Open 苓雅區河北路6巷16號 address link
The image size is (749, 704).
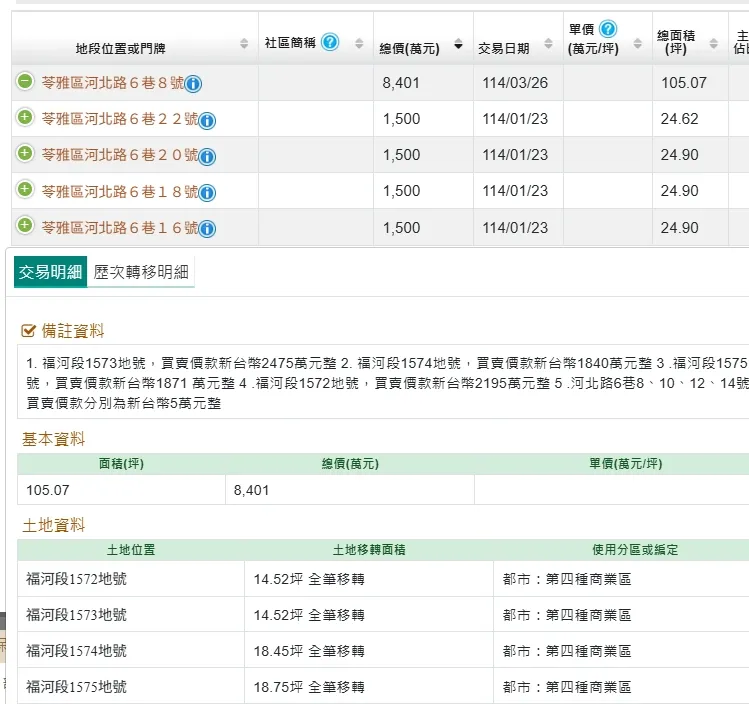tap(119, 228)
